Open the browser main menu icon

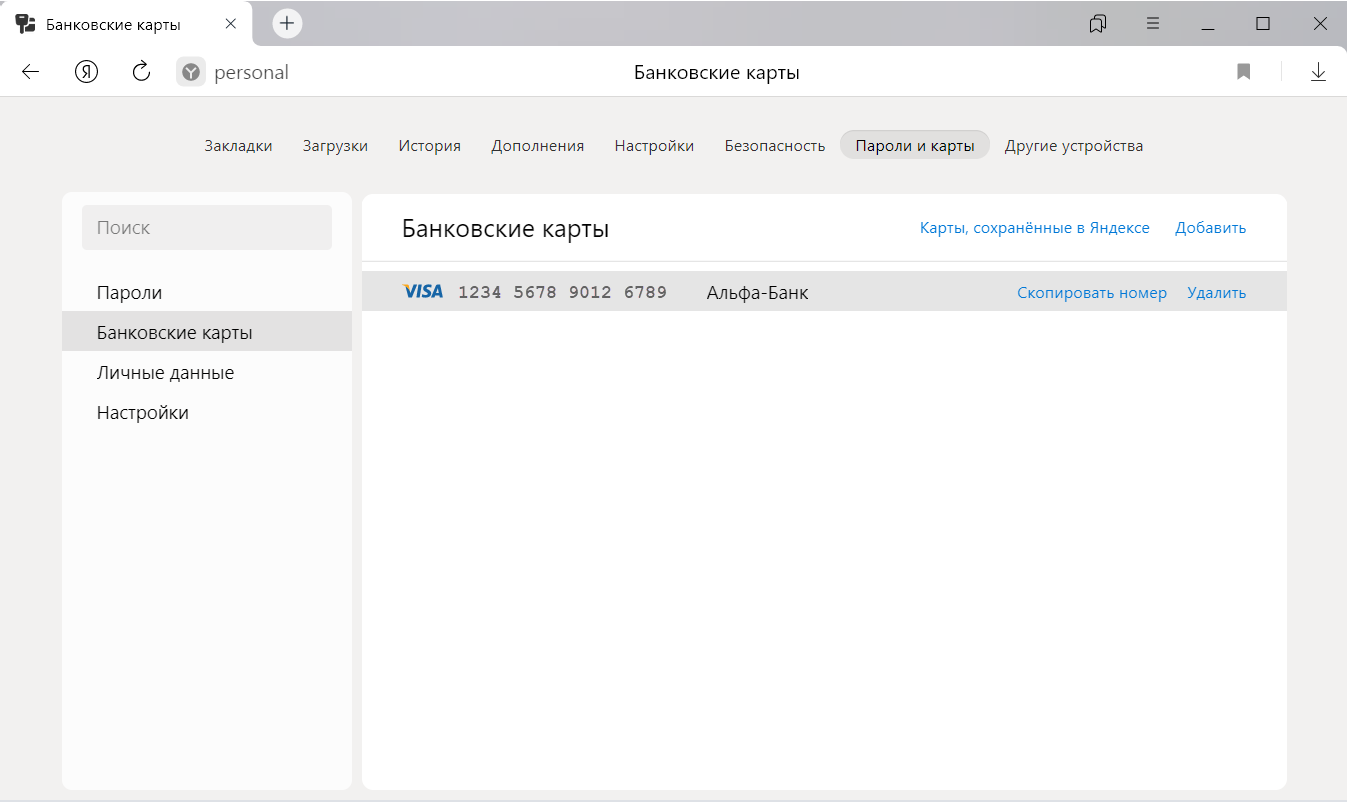pos(1153,23)
